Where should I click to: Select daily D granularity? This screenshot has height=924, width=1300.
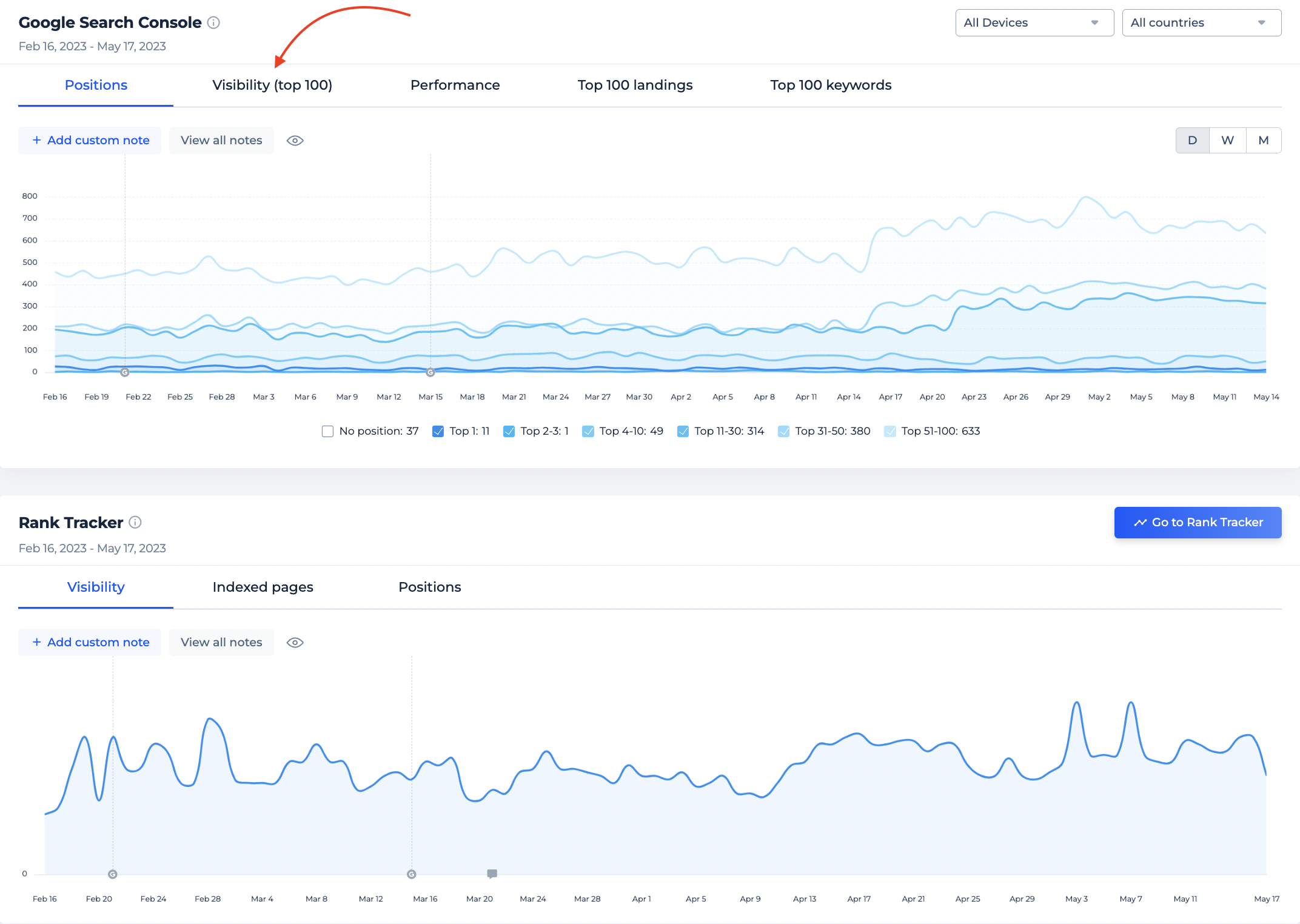click(x=1192, y=140)
